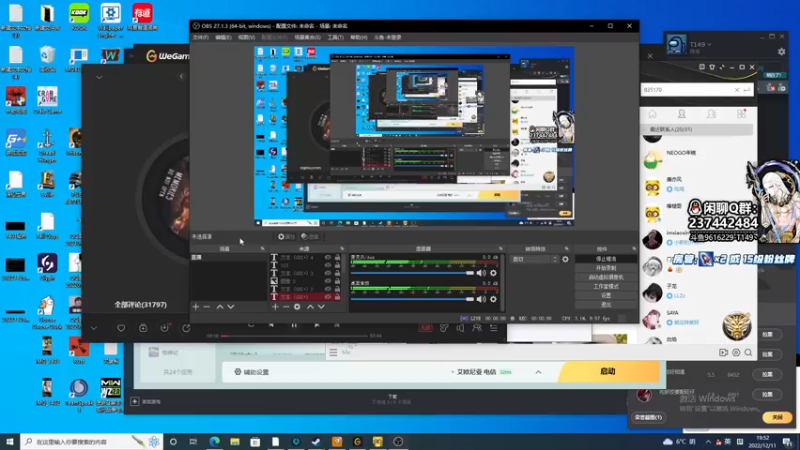Image resolution: width=800 pixels, height=450 pixels.
Task: Like the song with the heart icon
Action: click(121, 328)
